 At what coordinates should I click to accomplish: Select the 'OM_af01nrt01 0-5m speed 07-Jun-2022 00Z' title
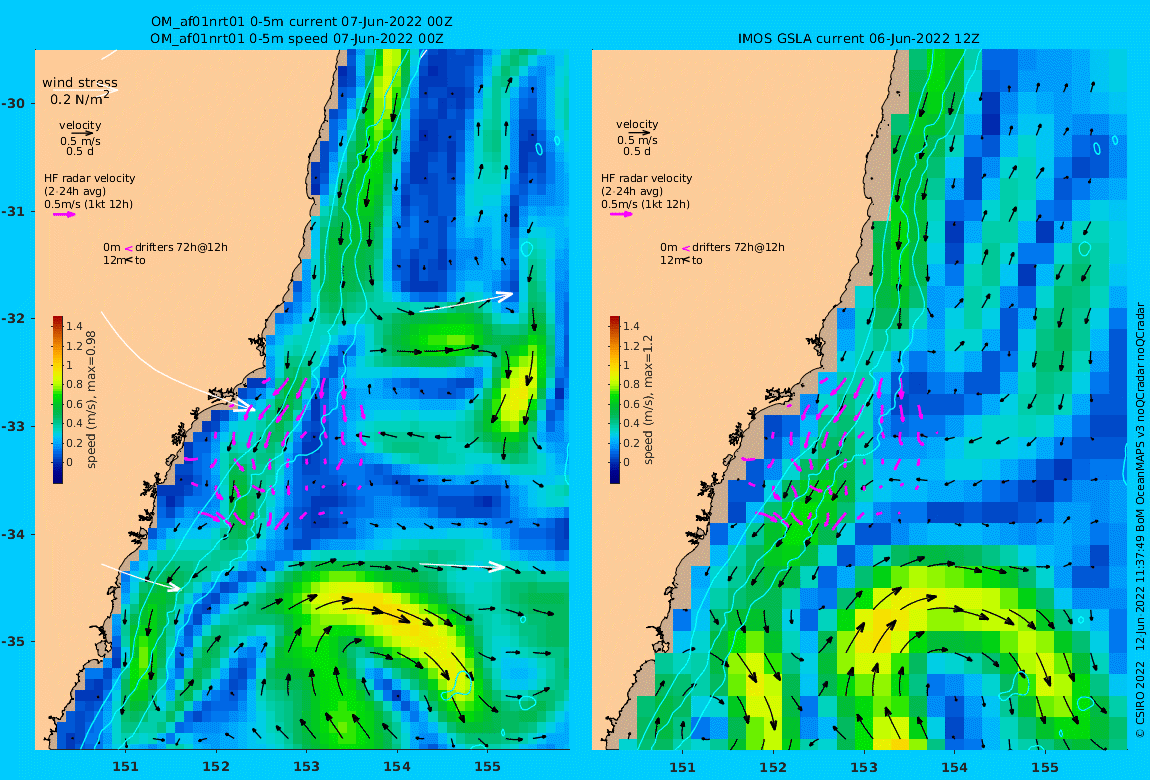click(x=297, y=38)
